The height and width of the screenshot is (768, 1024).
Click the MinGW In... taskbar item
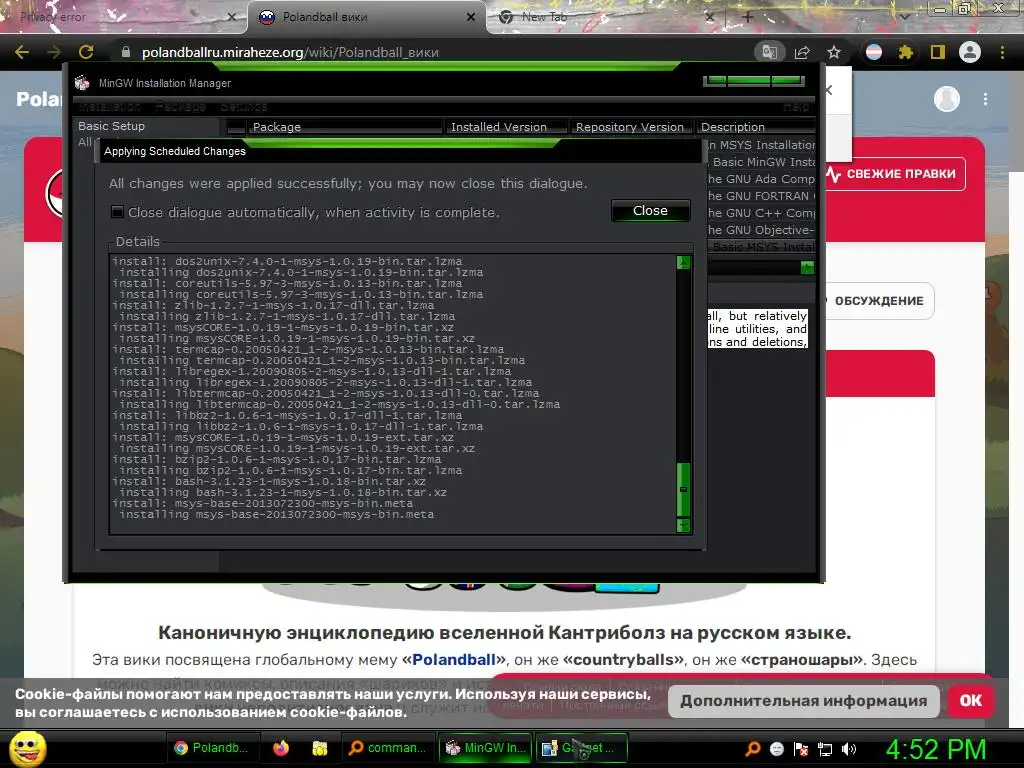pos(486,748)
